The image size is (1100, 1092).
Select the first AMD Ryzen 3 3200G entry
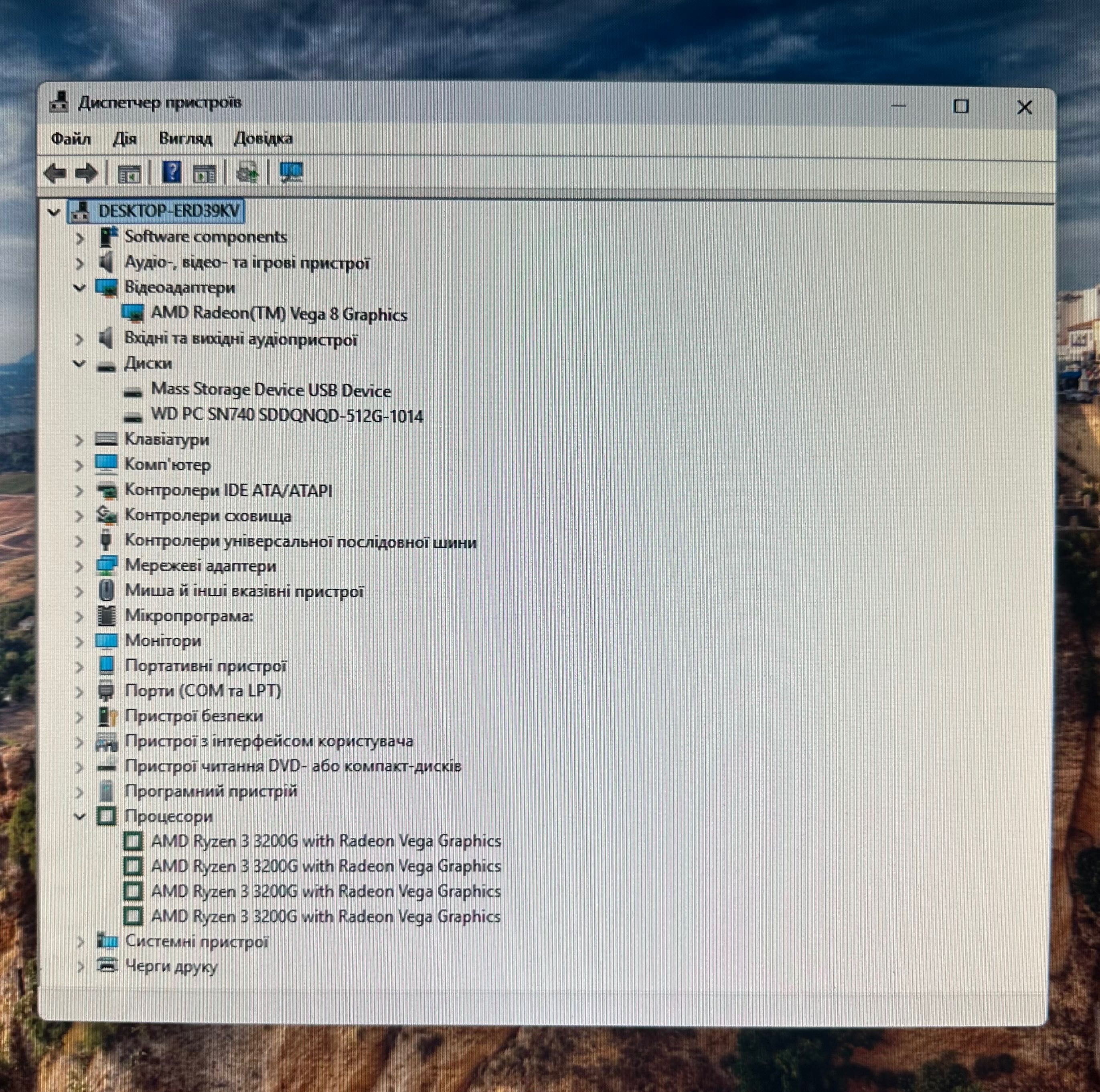pos(326,841)
